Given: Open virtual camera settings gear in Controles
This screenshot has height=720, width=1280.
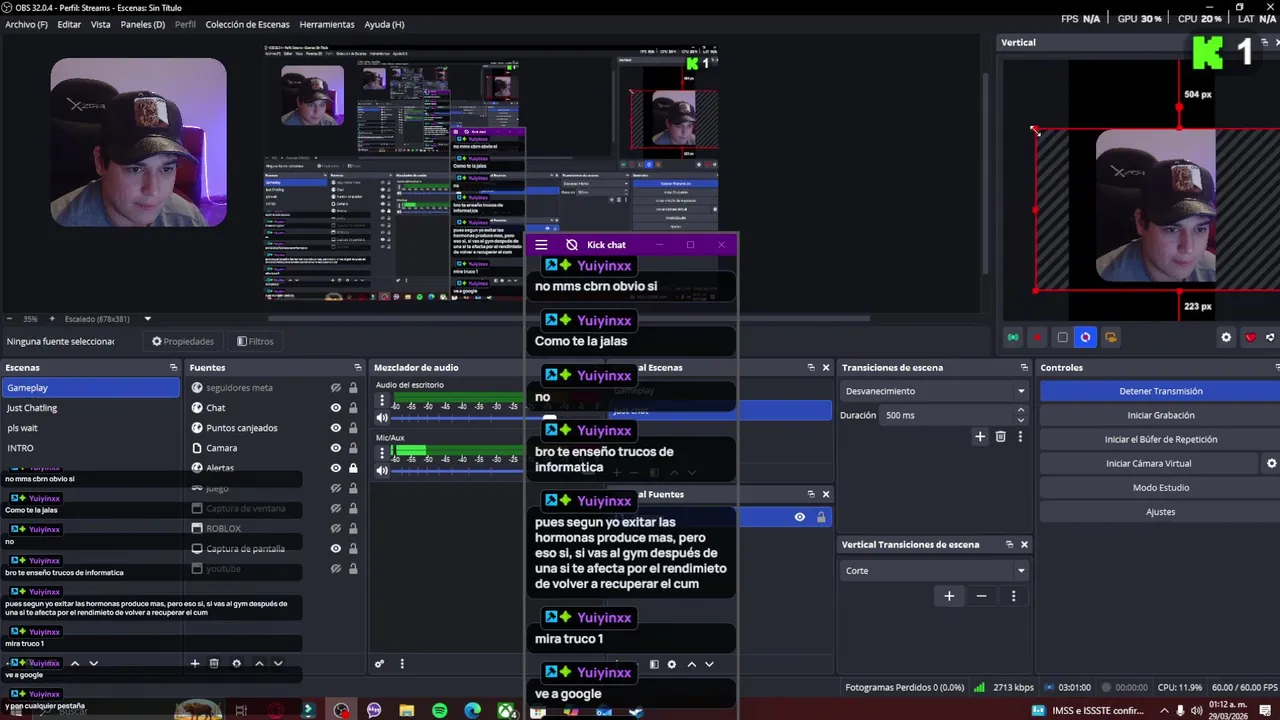Looking at the screenshot, I should pyautogui.click(x=1272, y=464).
